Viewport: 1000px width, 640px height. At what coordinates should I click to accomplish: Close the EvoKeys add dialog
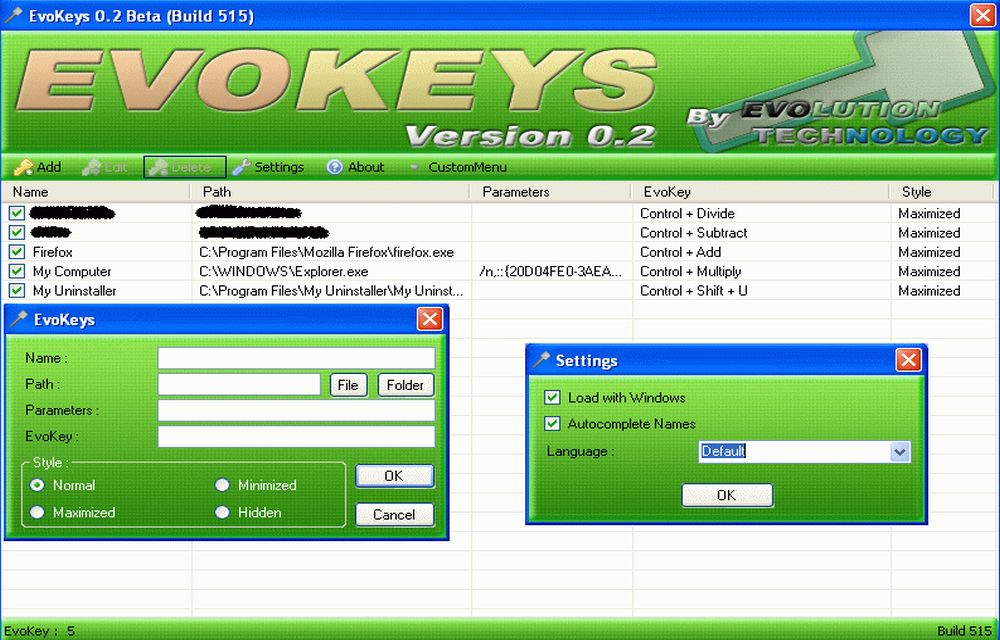click(429, 319)
